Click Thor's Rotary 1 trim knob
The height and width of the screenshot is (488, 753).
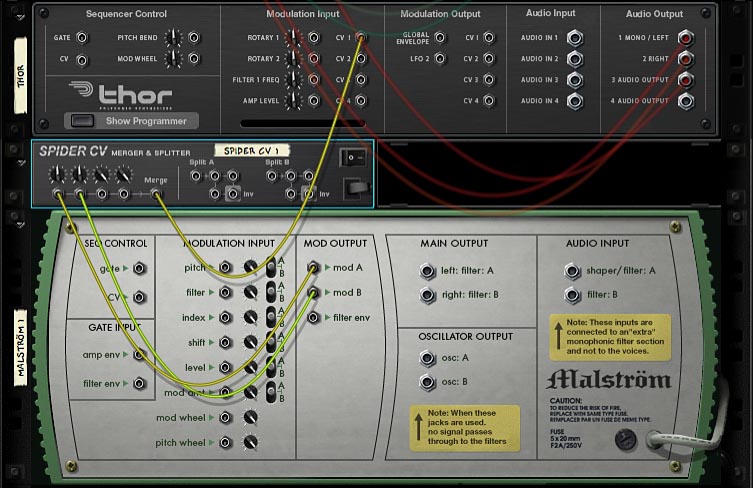(293, 38)
